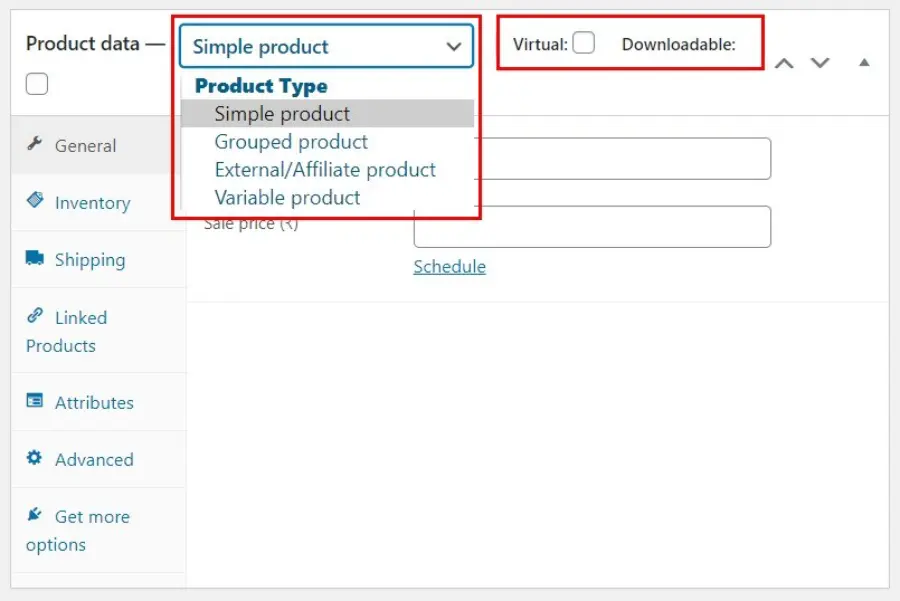The image size is (900, 601).
Task: Click the Schedule link
Action: click(448, 266)
